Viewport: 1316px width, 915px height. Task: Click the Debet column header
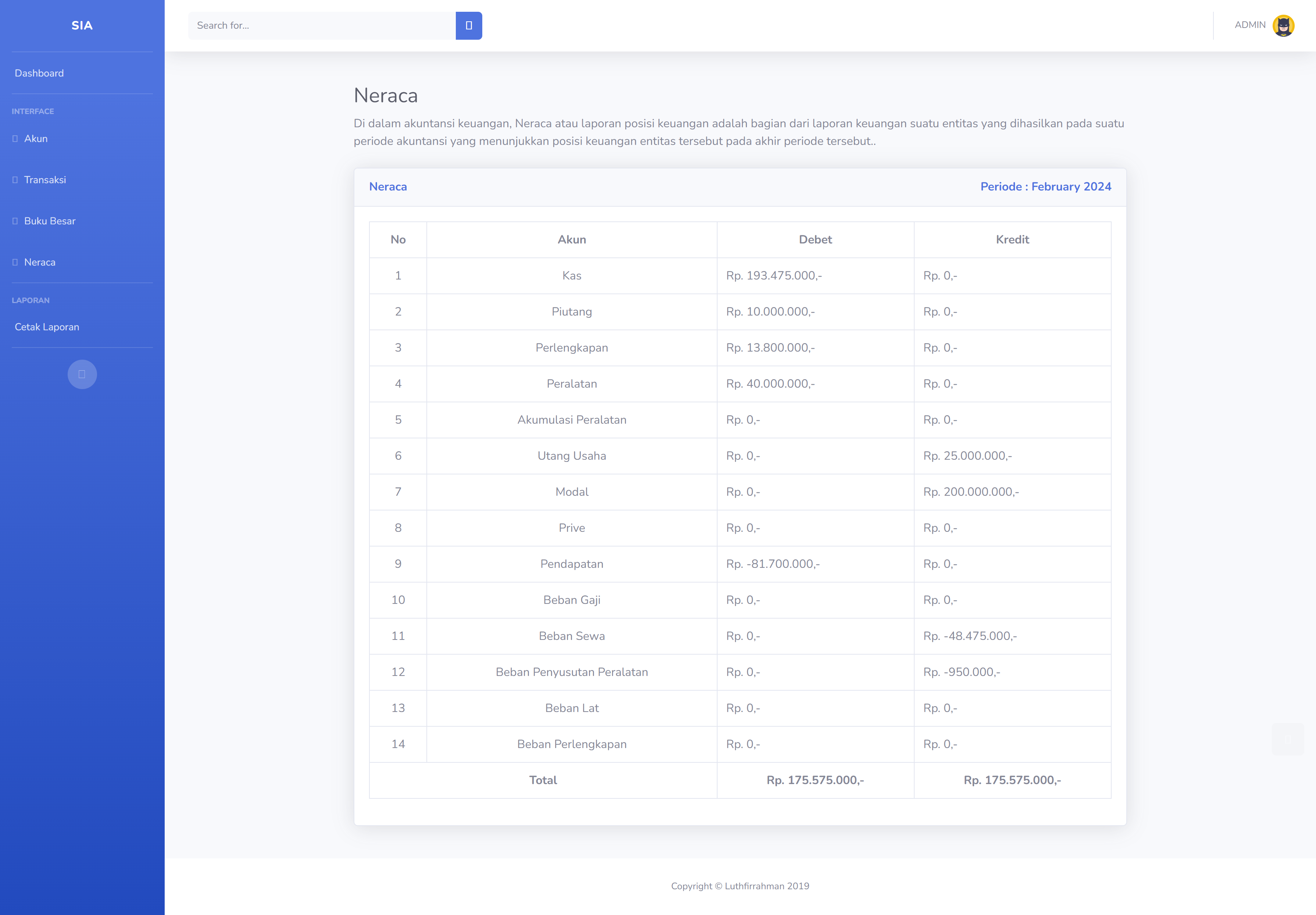pyautogui.click(x=815, y=240)
